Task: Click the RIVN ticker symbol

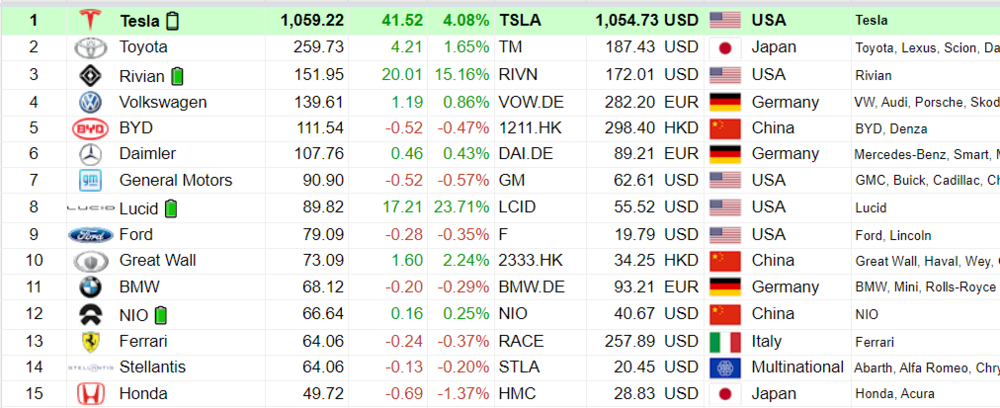Action: [520, 74]
